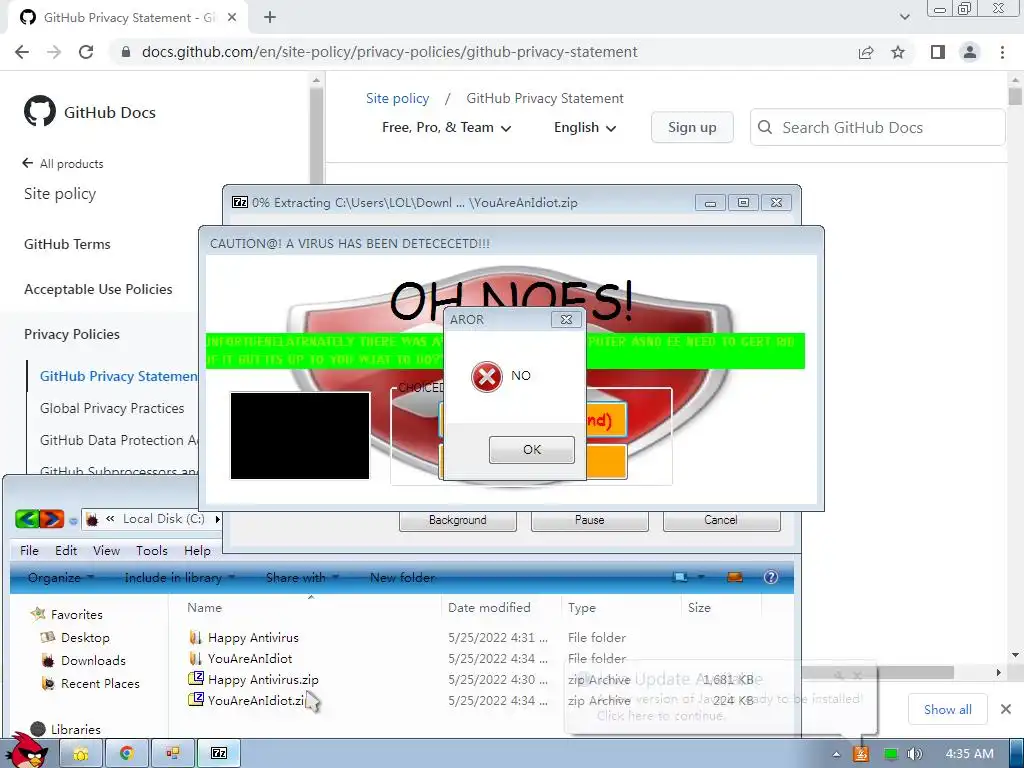Screen dimensions: 1024x768
Task: Click the Java update tray icon
Action: [861, 754]
